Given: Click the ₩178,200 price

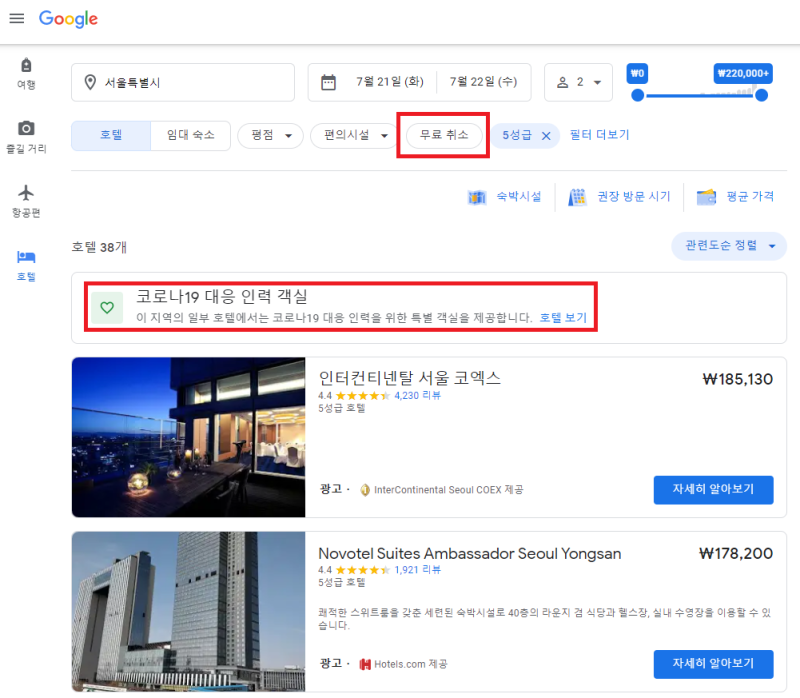Looking at the screenshot, I should click(736, 554).
